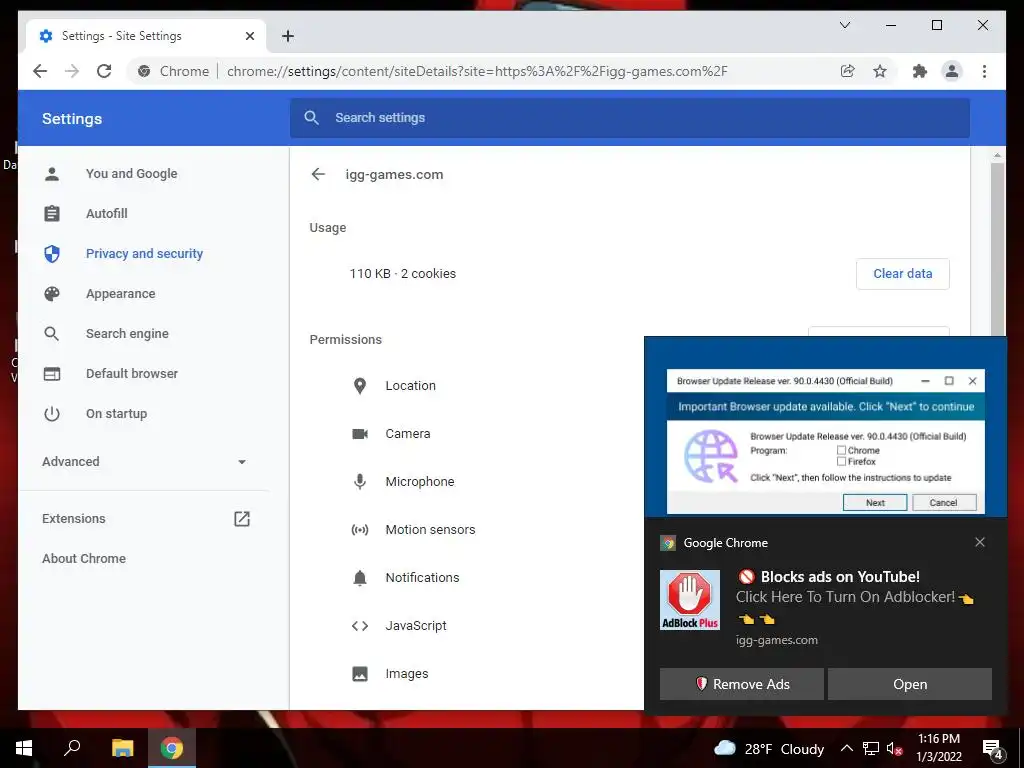Go back with the browser back arrow
The image size is (1024, 768).
click(40, 71)
